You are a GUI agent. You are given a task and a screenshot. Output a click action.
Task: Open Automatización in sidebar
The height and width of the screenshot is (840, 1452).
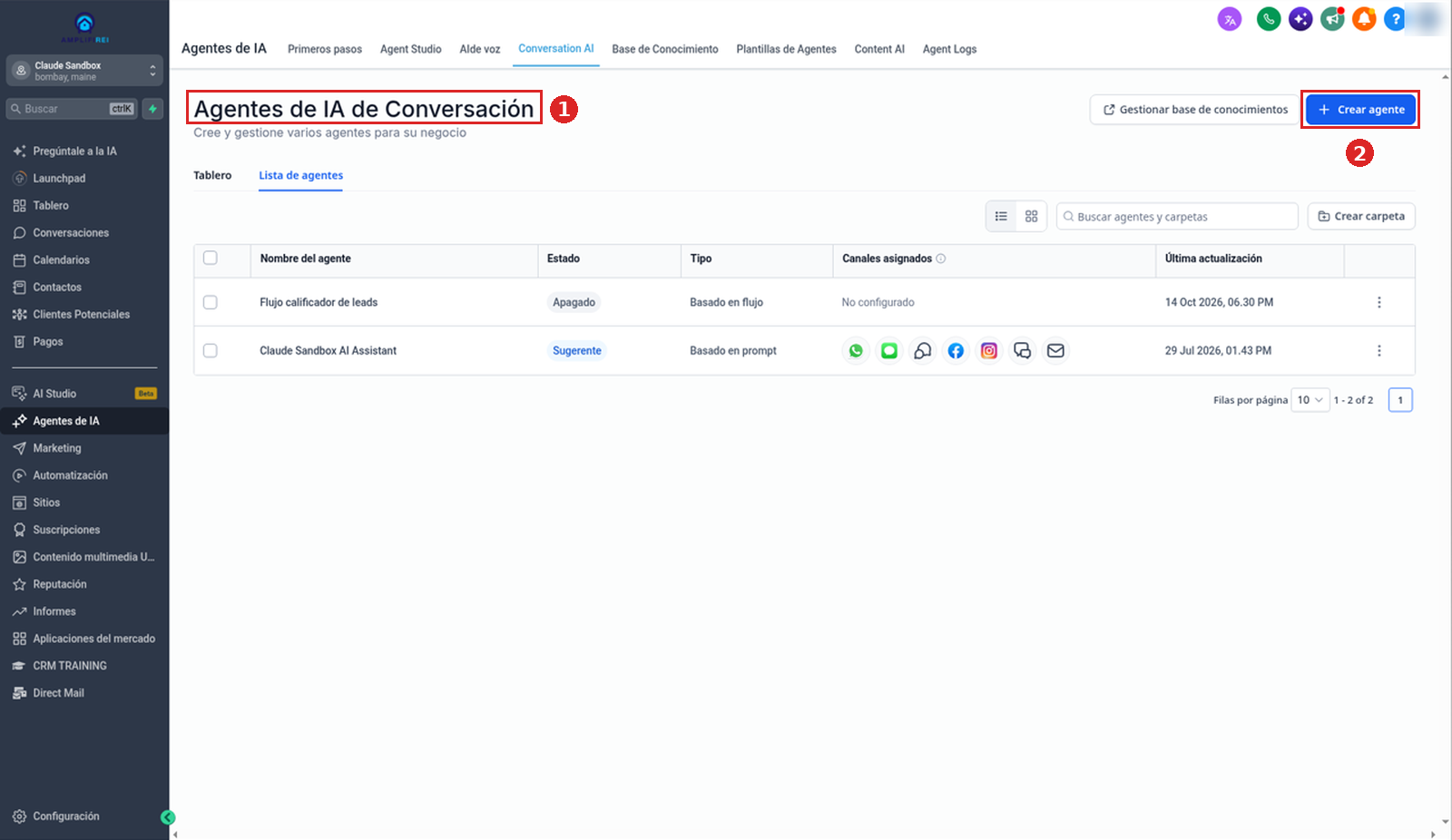(70, 476)
